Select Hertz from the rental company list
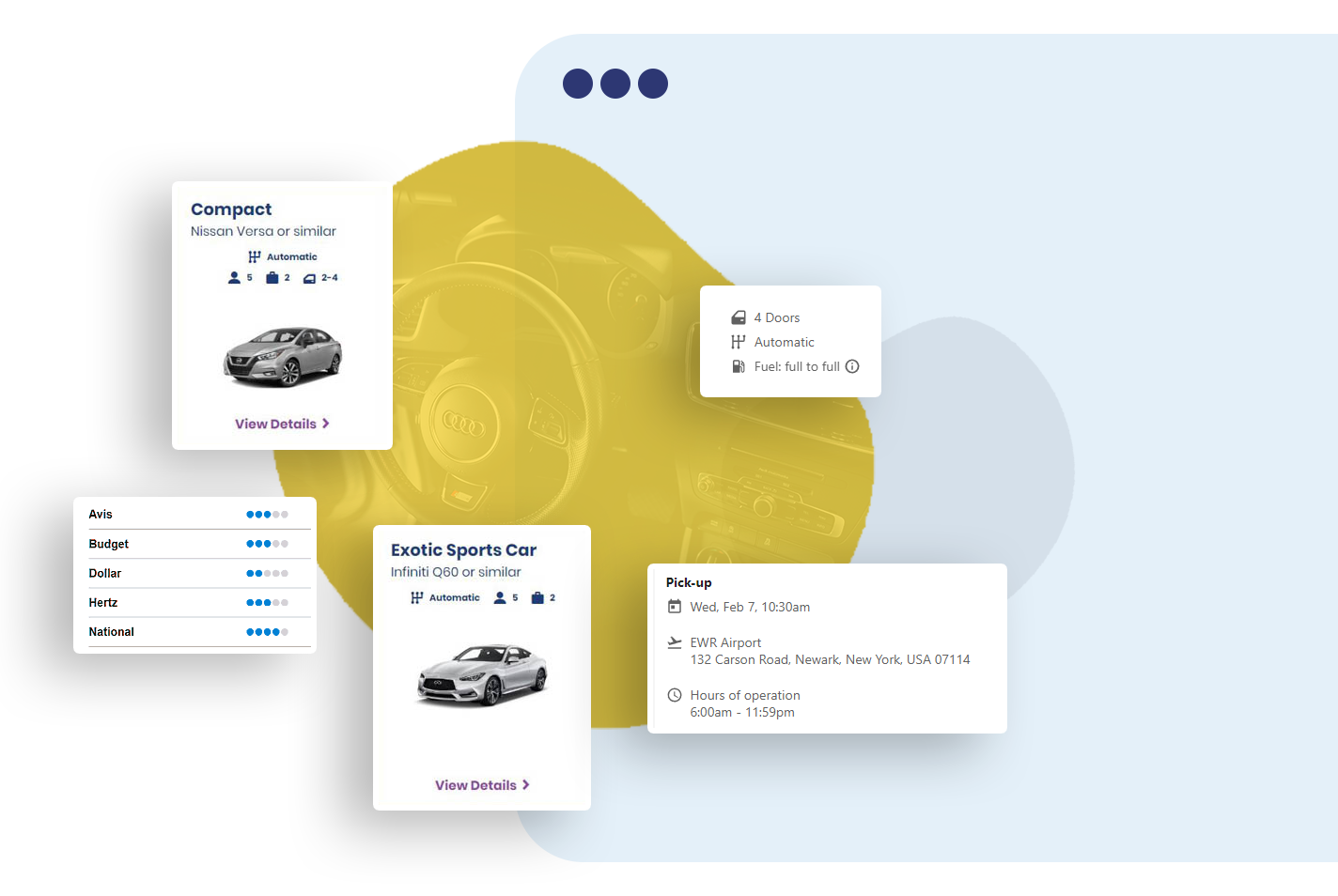The height and width of the screenshot is (896, 1338). click(x=103, y=602)
